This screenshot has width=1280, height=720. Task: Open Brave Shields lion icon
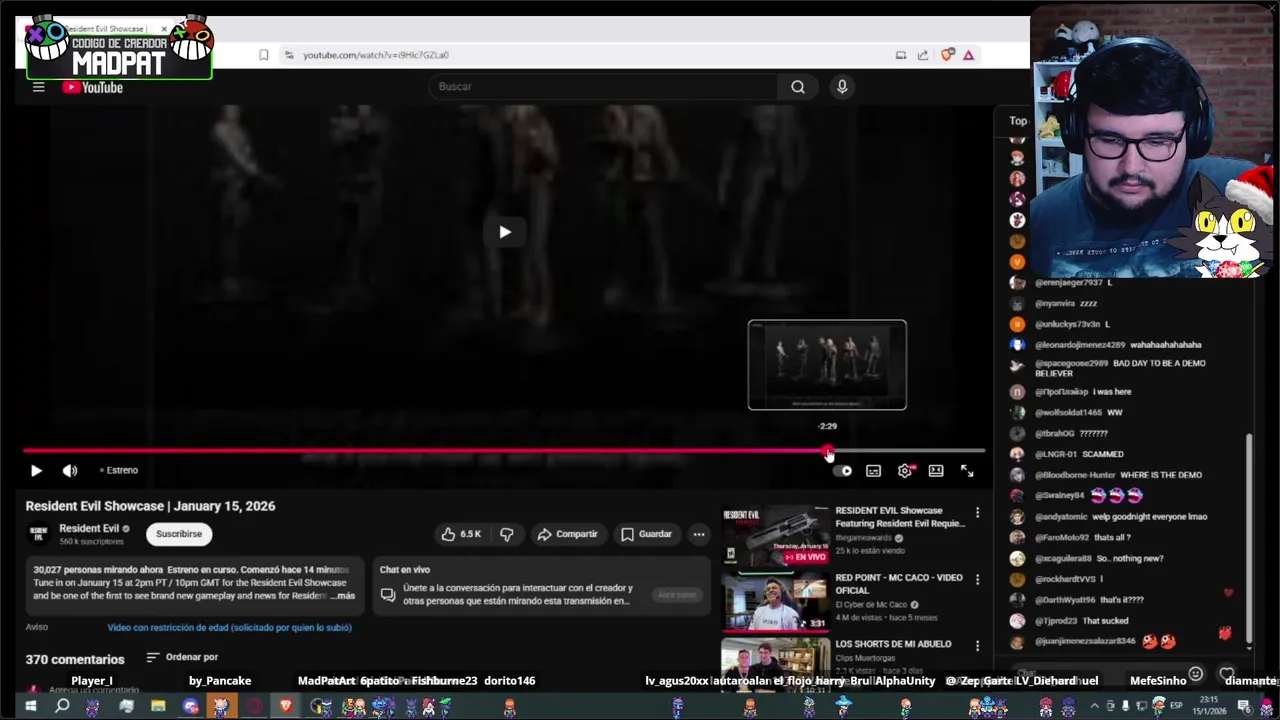pyautogui.click(x=947, y=55)
